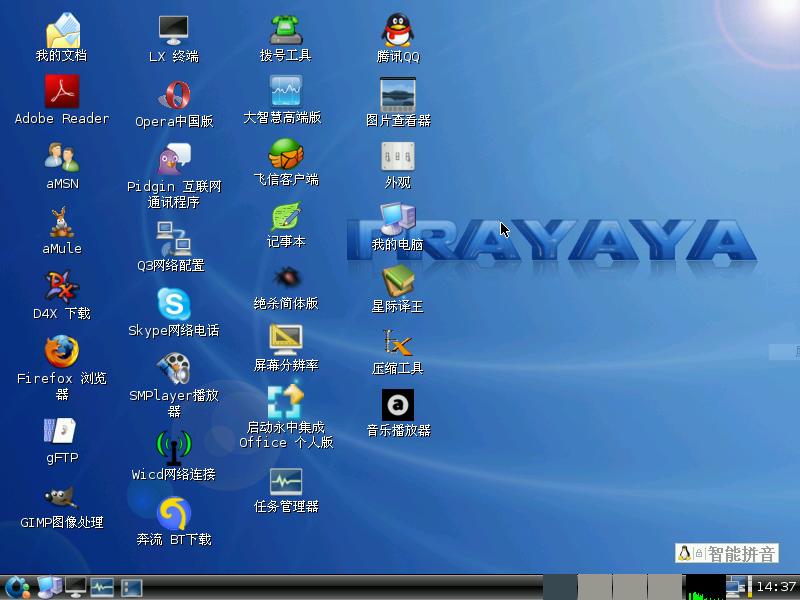Open the network status tray icon

737,587
